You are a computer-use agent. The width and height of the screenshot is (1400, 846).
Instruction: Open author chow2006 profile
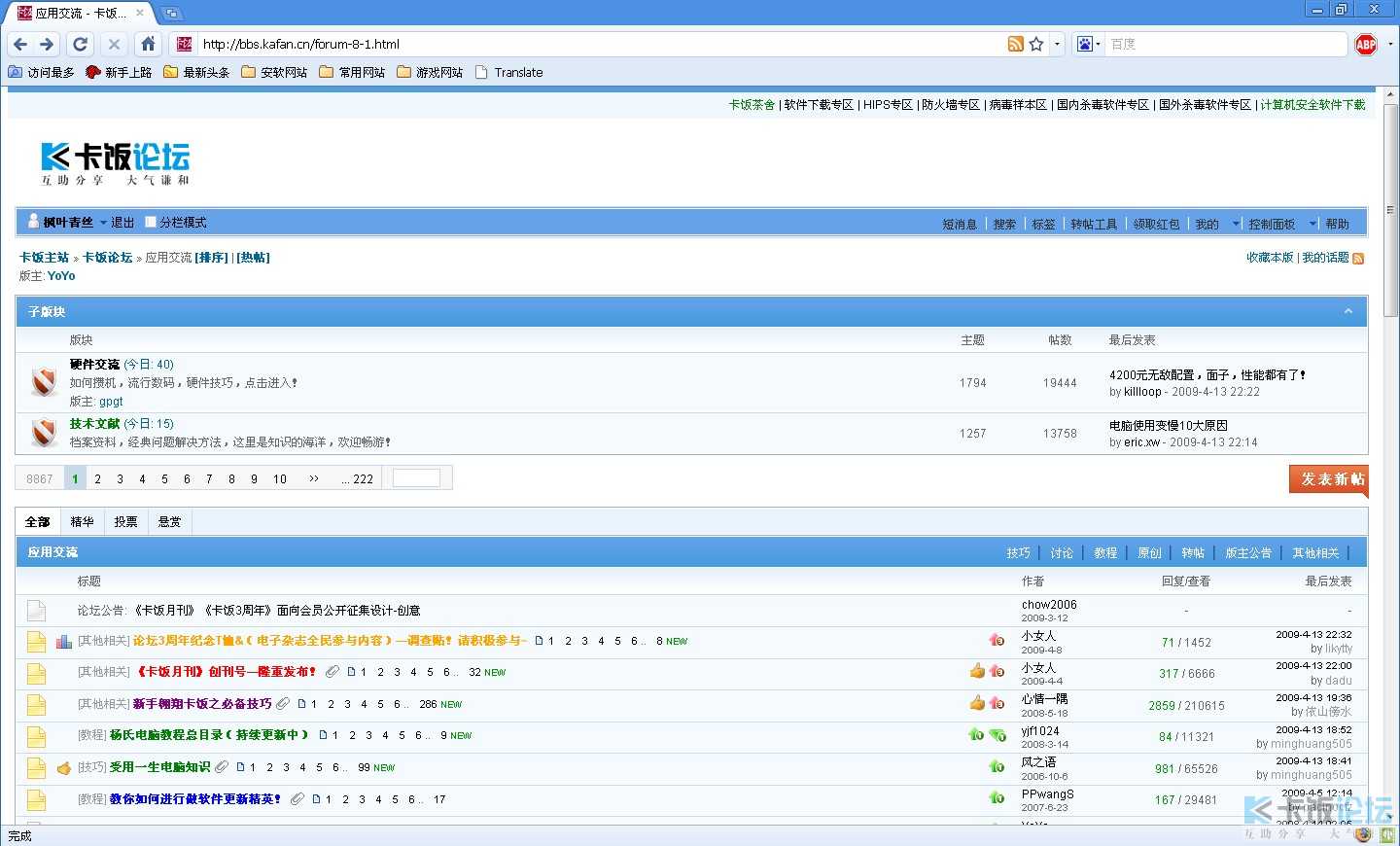(1049, 605)
